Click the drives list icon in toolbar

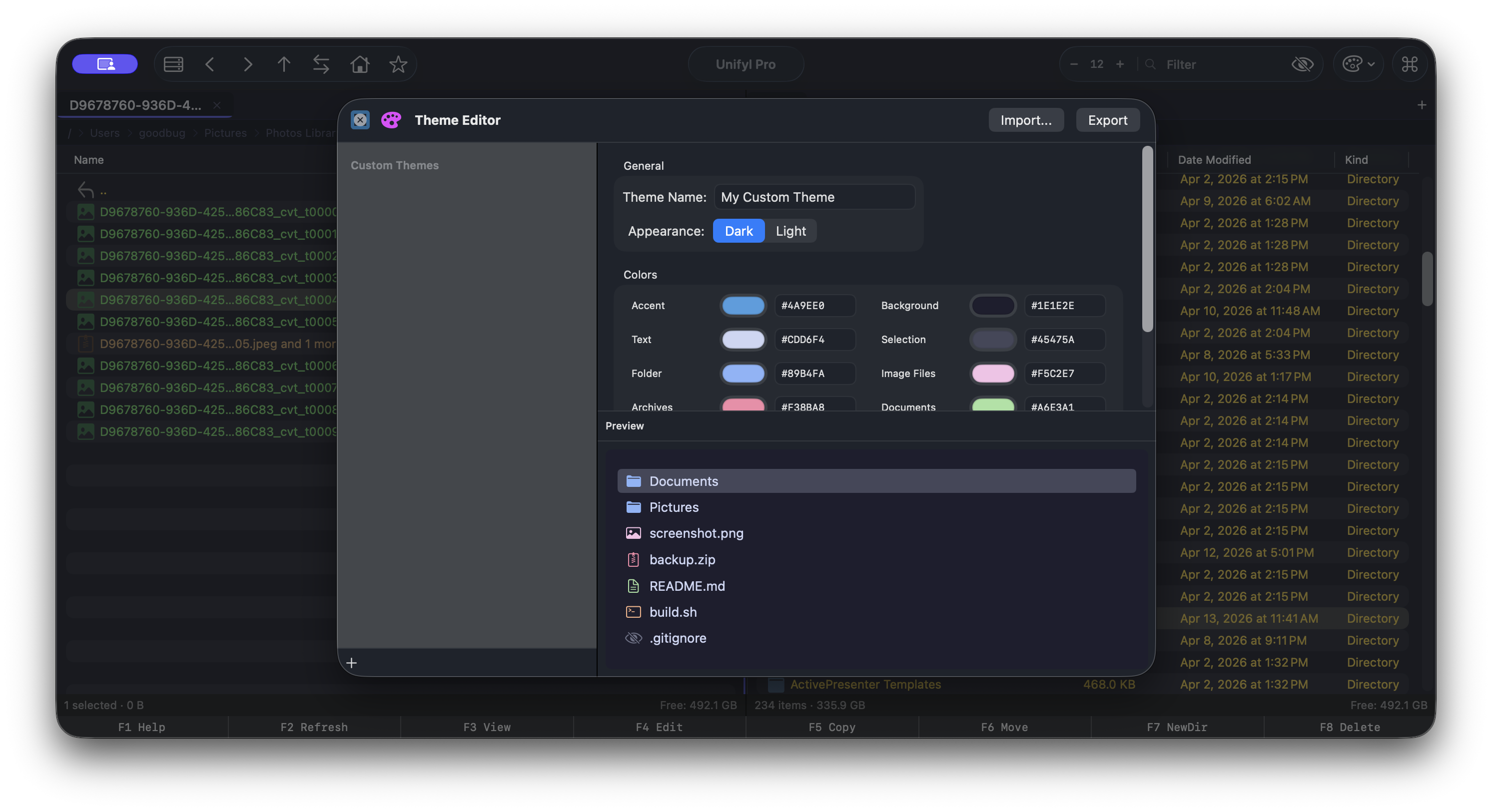(172, 64)
